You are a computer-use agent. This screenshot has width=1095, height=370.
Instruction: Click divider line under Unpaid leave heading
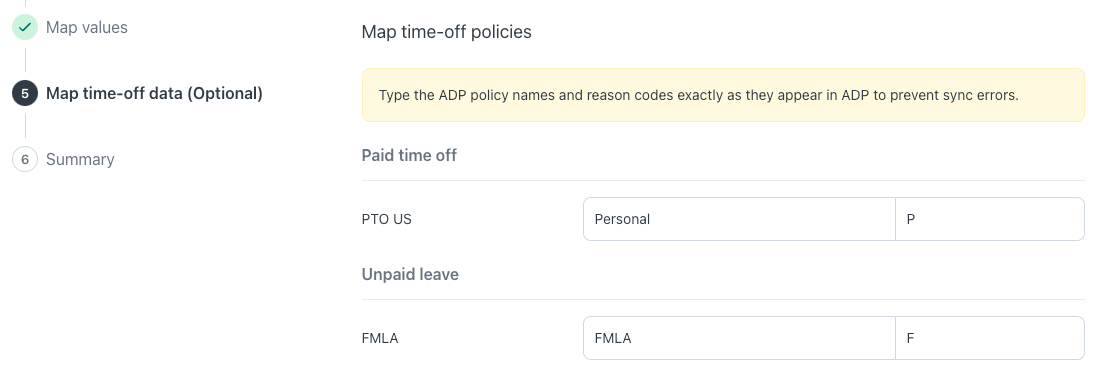pyautogui.click(x=723, y=300)
